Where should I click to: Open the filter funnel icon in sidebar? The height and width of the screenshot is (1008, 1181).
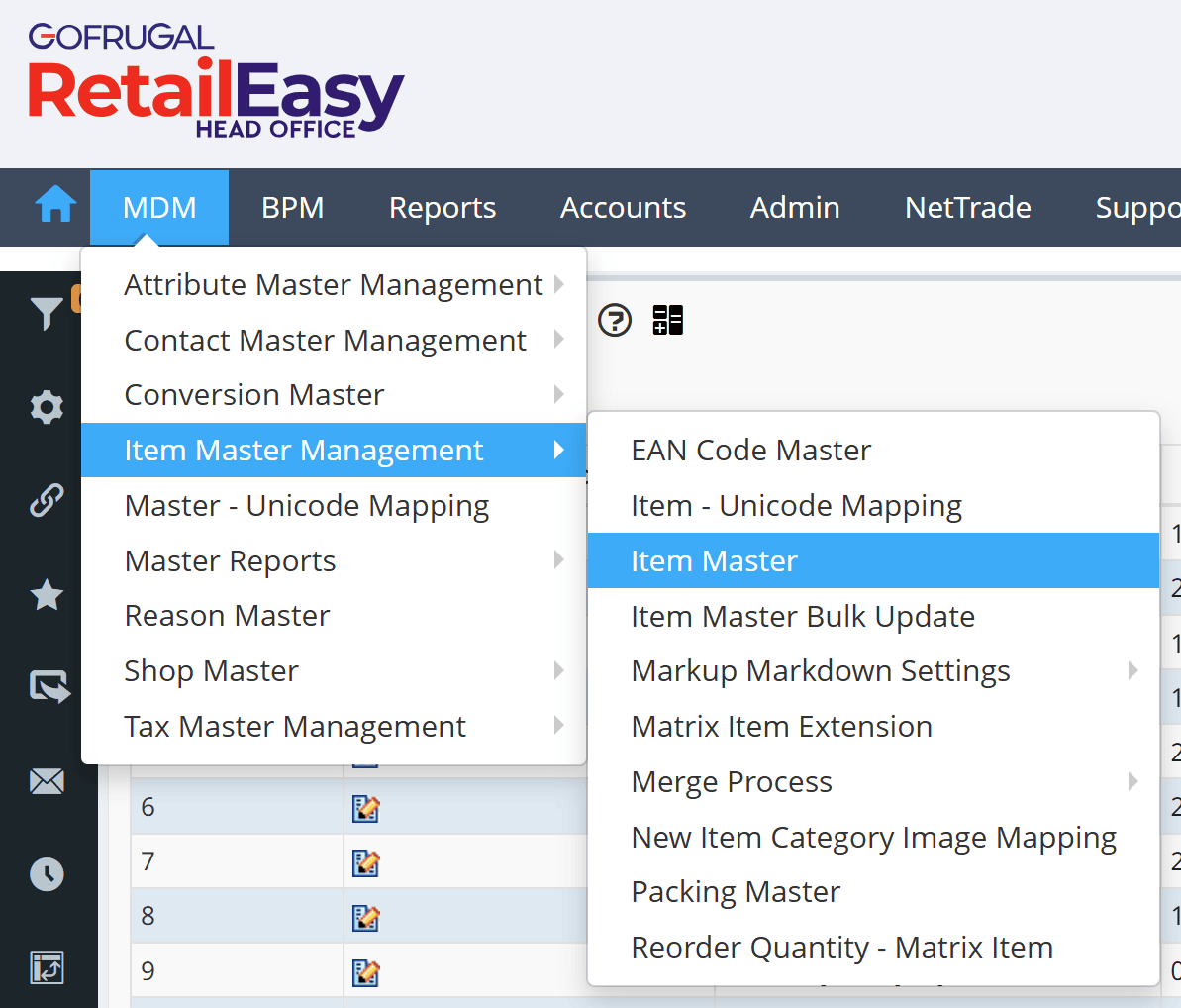point(46,314)
